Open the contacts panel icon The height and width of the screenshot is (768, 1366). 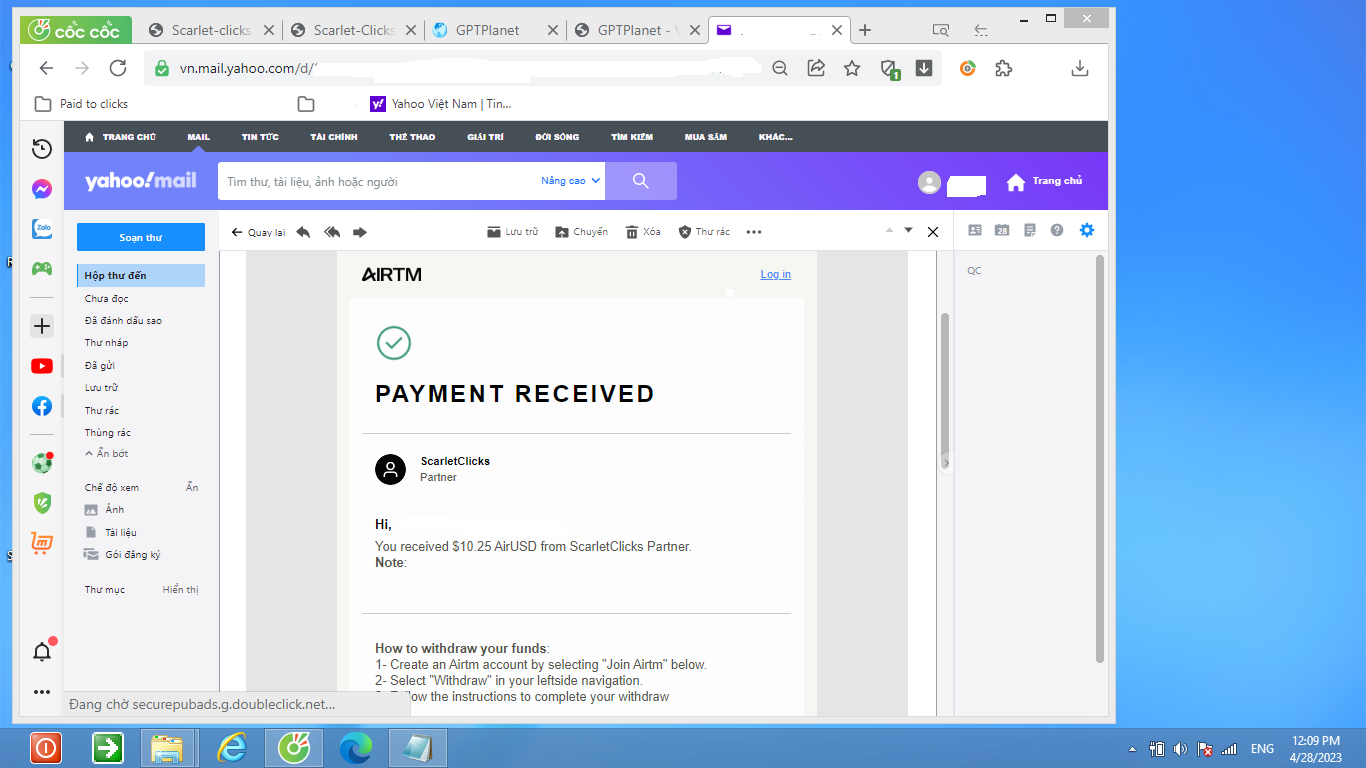click(975, 230)
